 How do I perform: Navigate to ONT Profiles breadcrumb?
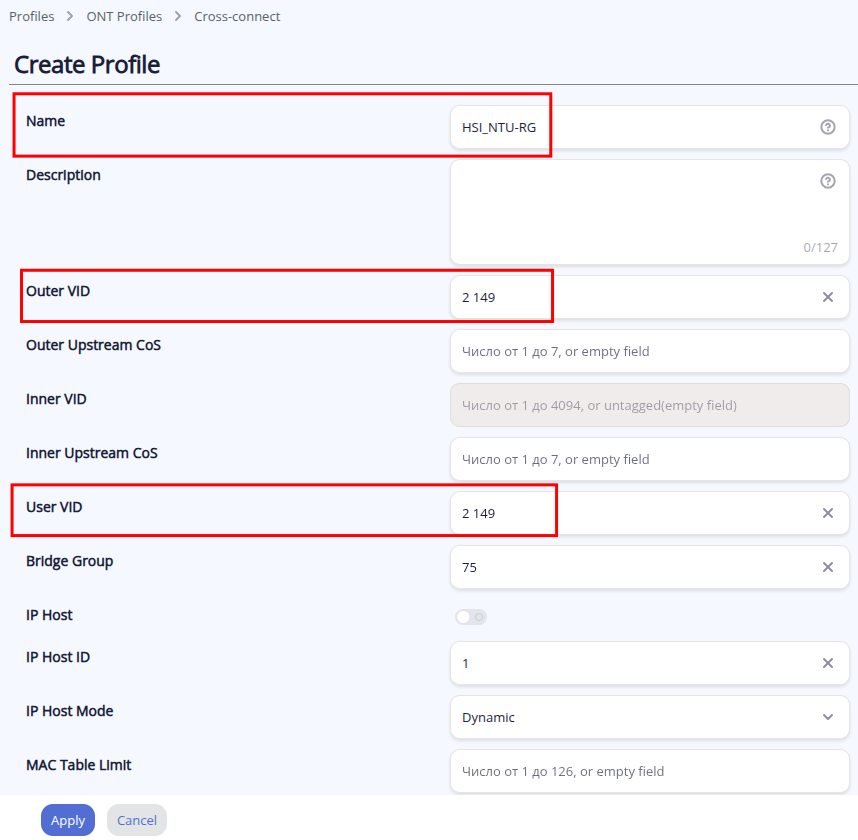point(124,17)
